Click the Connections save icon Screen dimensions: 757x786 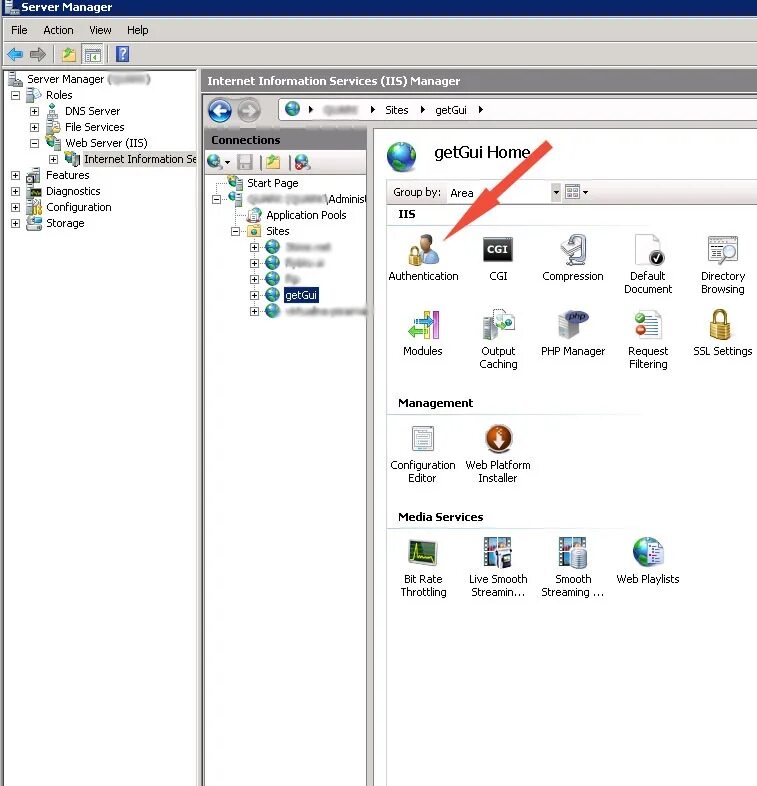click(x=245, y=162)
